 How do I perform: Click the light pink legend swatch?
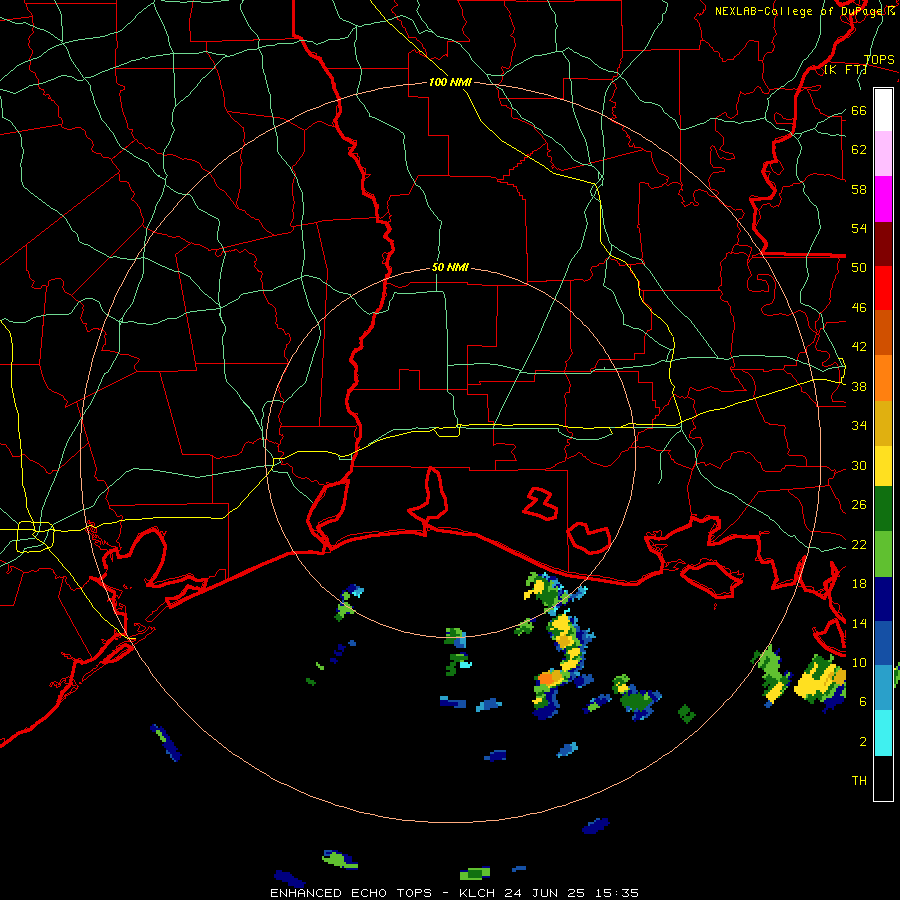[883, 154]
